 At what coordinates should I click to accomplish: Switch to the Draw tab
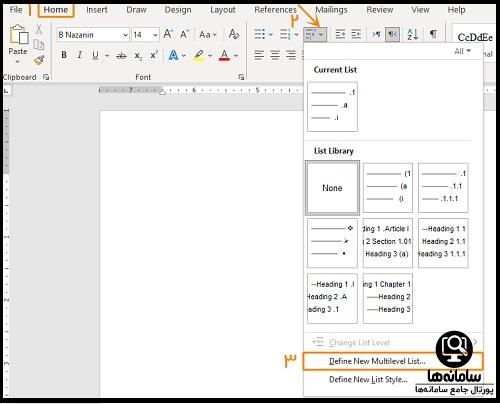coord(136,10)
